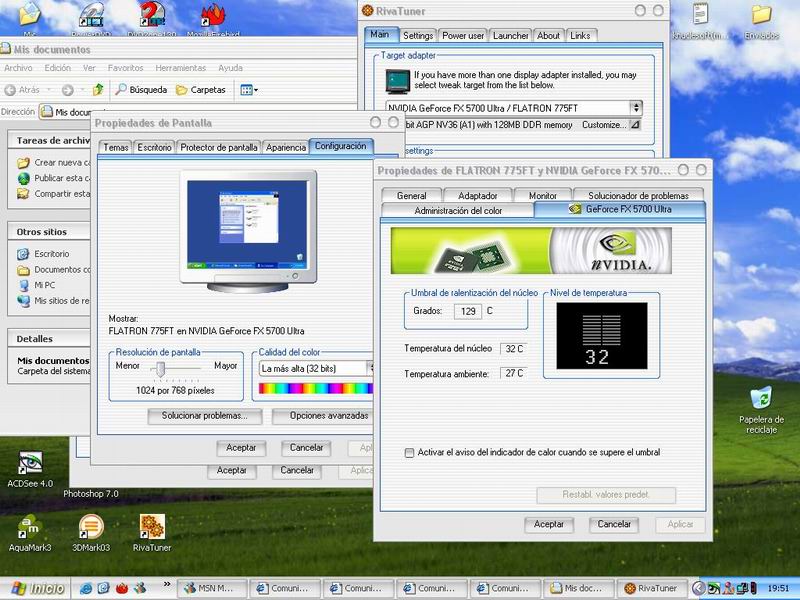Go up one folder in Mis documentos

(98, 90)
